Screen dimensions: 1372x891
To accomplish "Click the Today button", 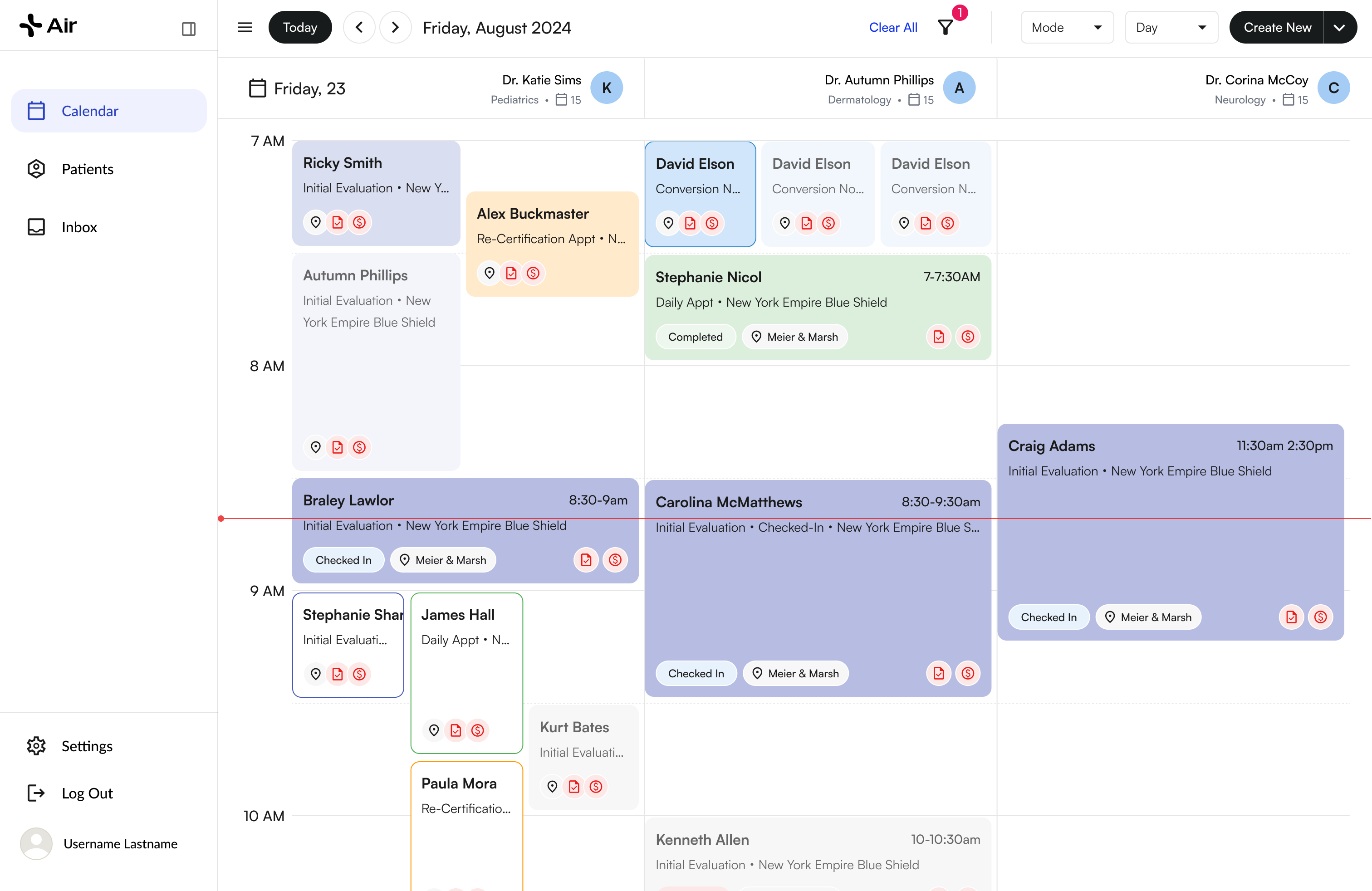I will (x=300, y=26).
